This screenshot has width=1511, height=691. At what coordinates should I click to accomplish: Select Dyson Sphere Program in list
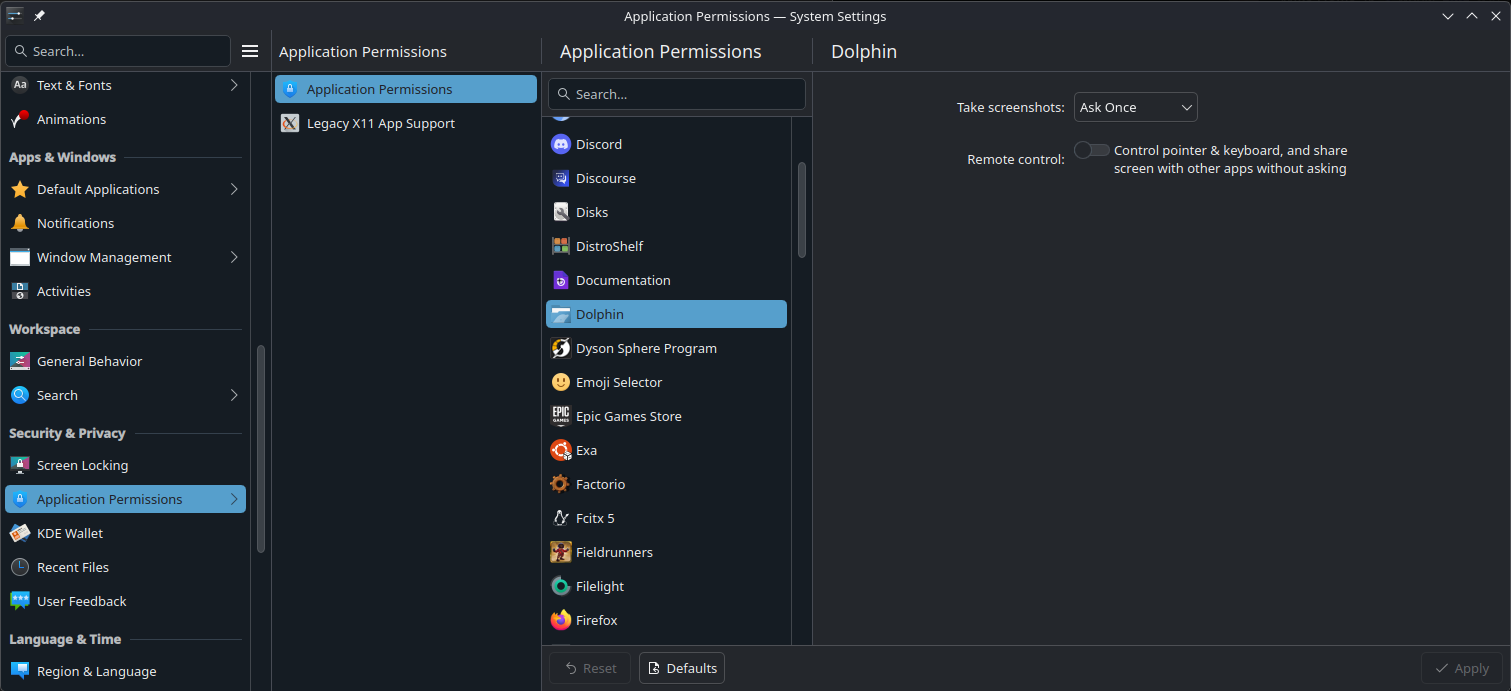666,348
